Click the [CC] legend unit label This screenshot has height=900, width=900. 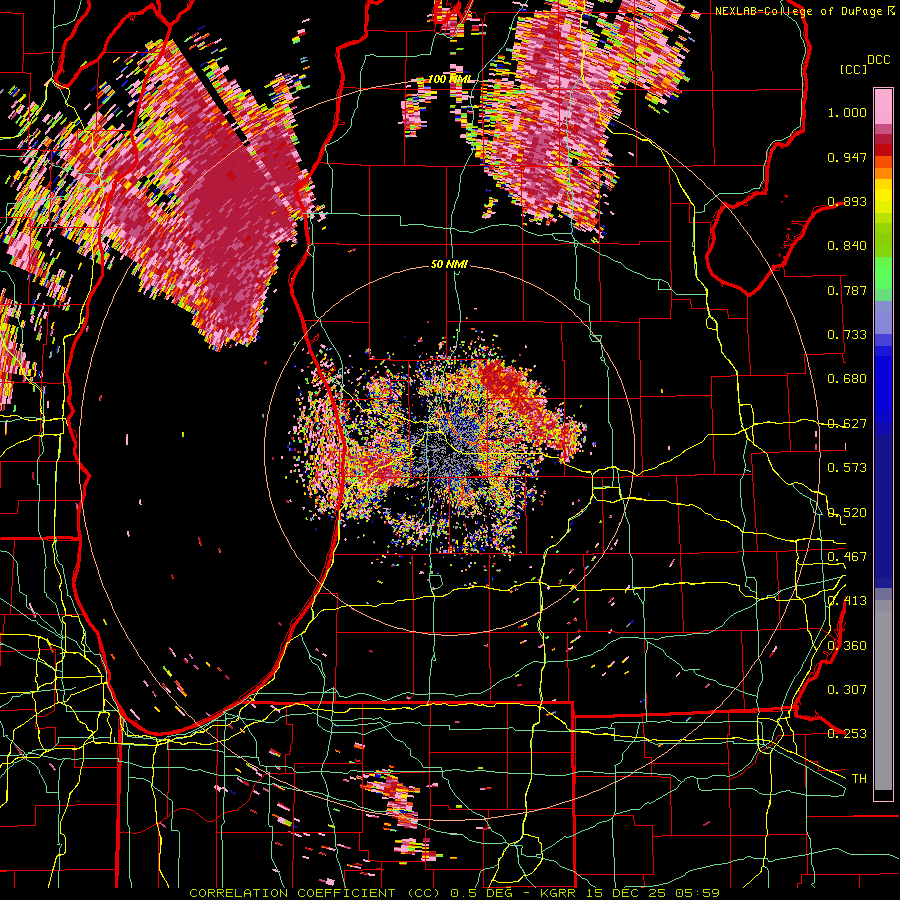pos(853,69)
